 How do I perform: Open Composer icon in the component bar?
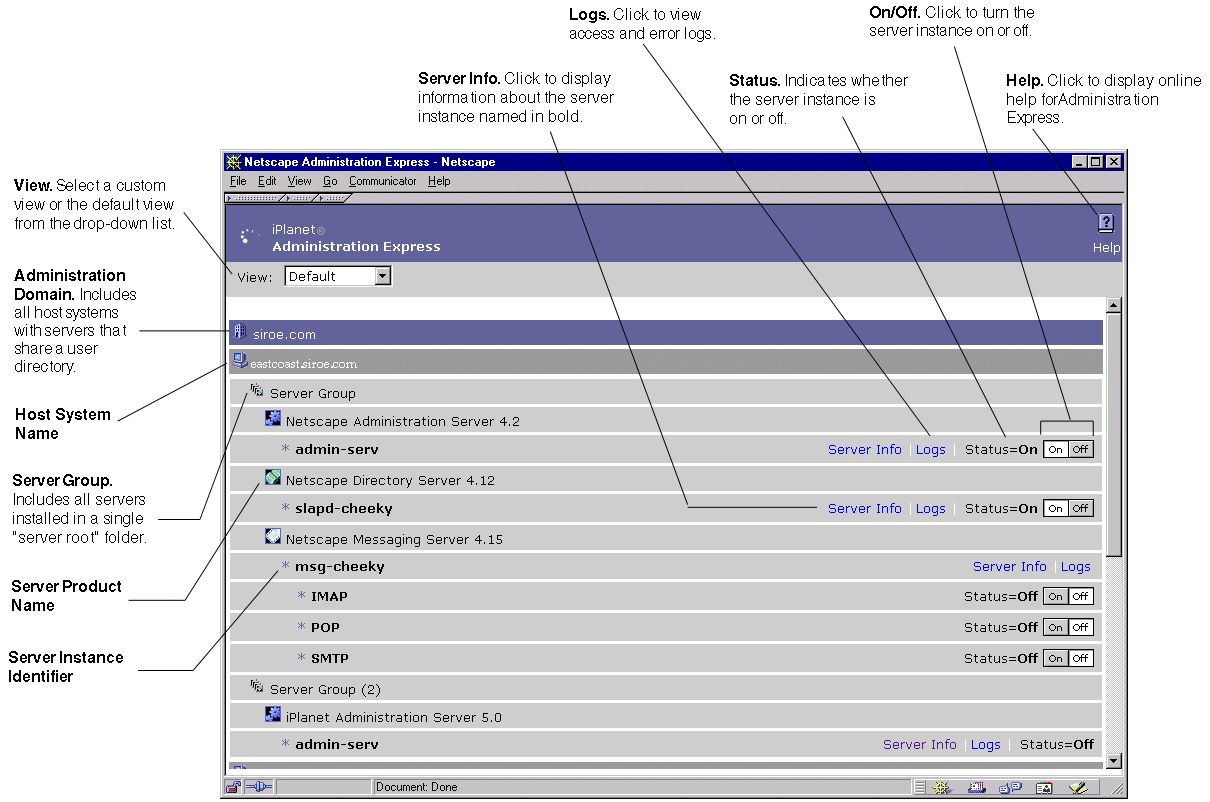[x=1077, y=788]
